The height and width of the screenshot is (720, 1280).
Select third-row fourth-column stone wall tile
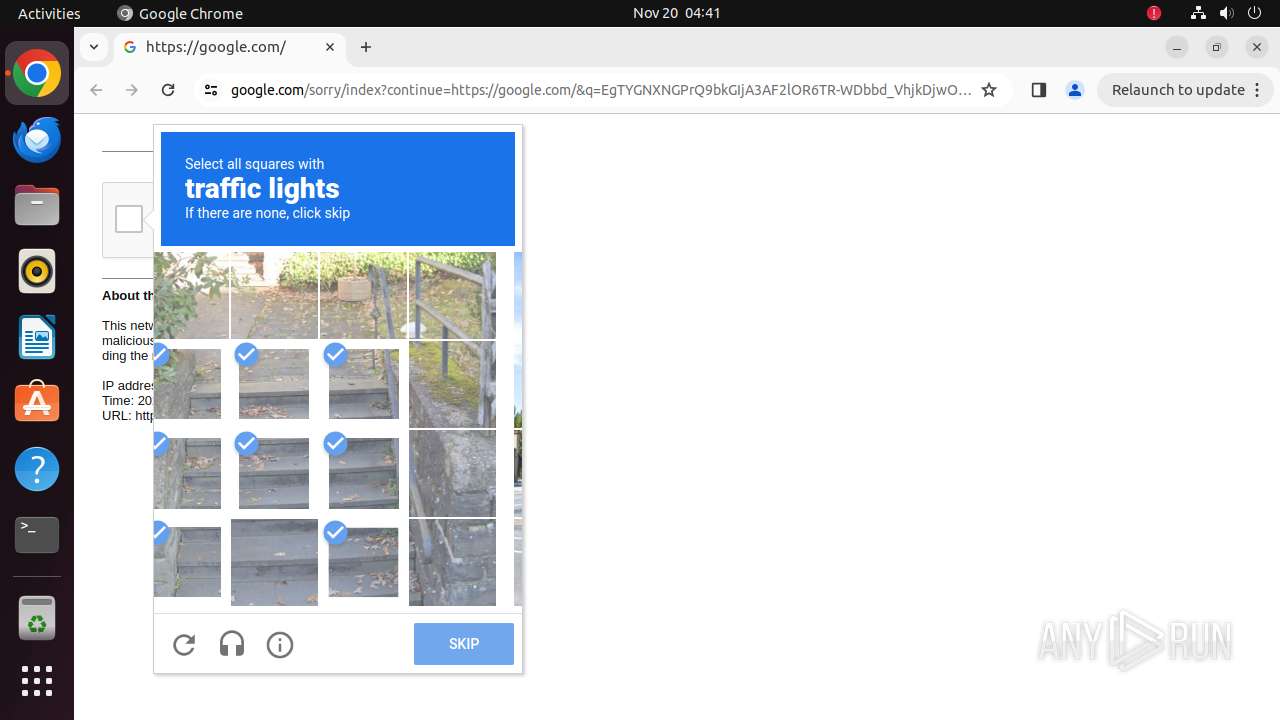click(x=452, y=473)
